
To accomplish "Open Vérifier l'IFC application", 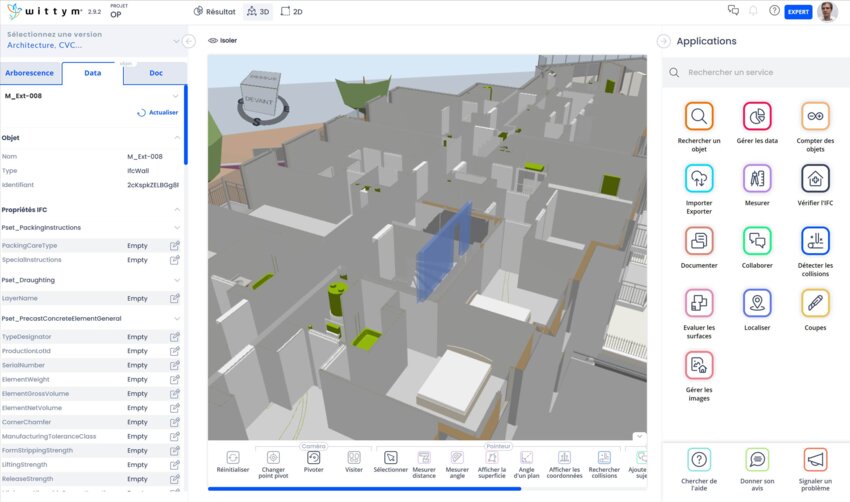I will click(x=815, y=179).
